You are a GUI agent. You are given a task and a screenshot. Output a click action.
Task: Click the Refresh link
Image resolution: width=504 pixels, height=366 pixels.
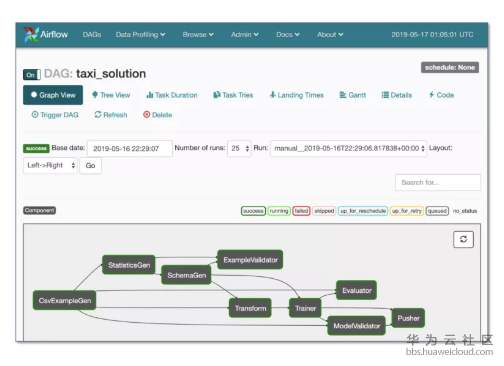click(x=111, y=115)
